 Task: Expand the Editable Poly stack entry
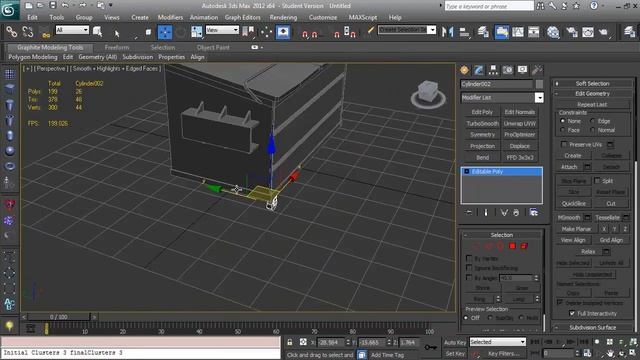(x=467, y=171)
